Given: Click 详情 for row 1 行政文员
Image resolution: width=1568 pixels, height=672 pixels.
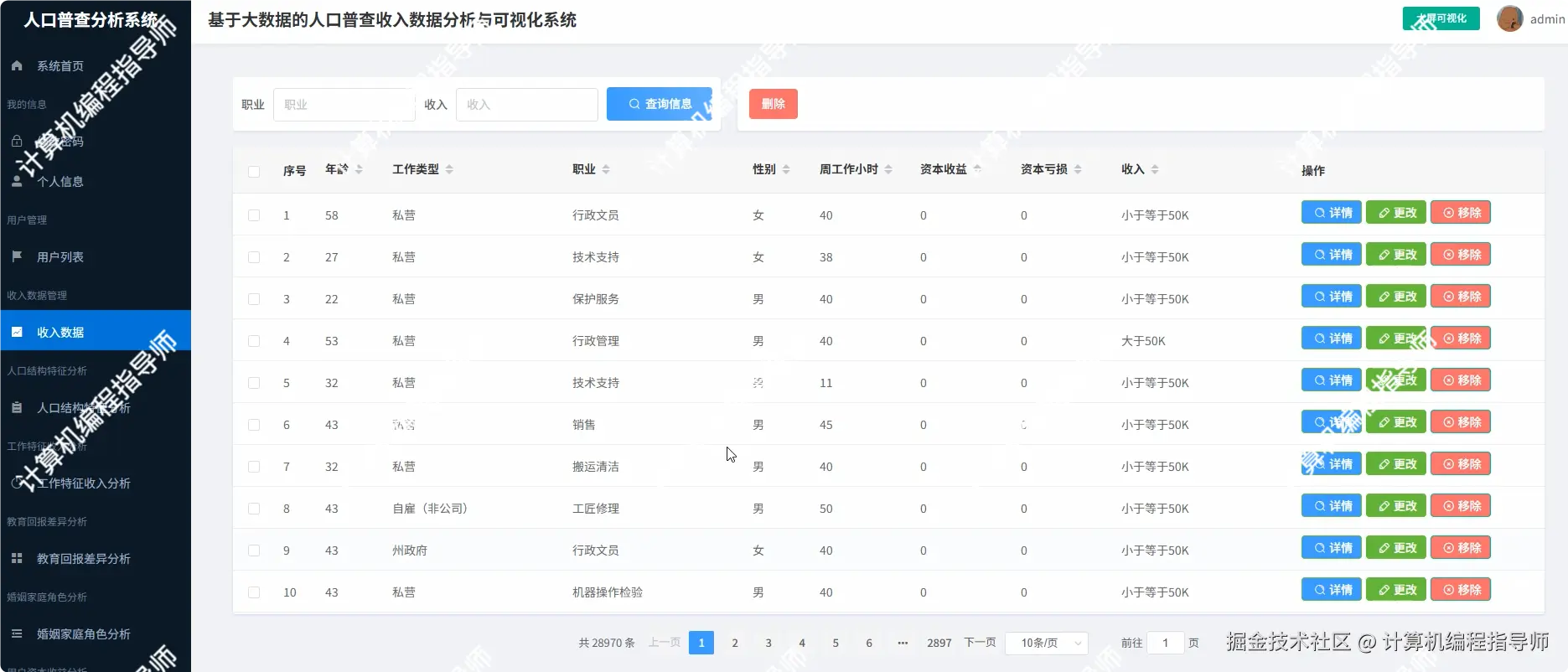Looking at the screenshot, I should coord(1332,213).
